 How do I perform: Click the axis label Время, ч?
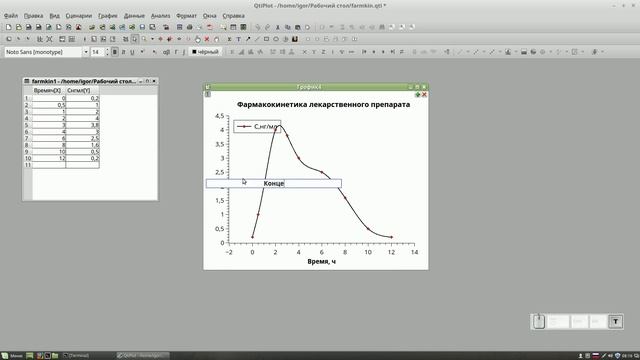(322, 261)
